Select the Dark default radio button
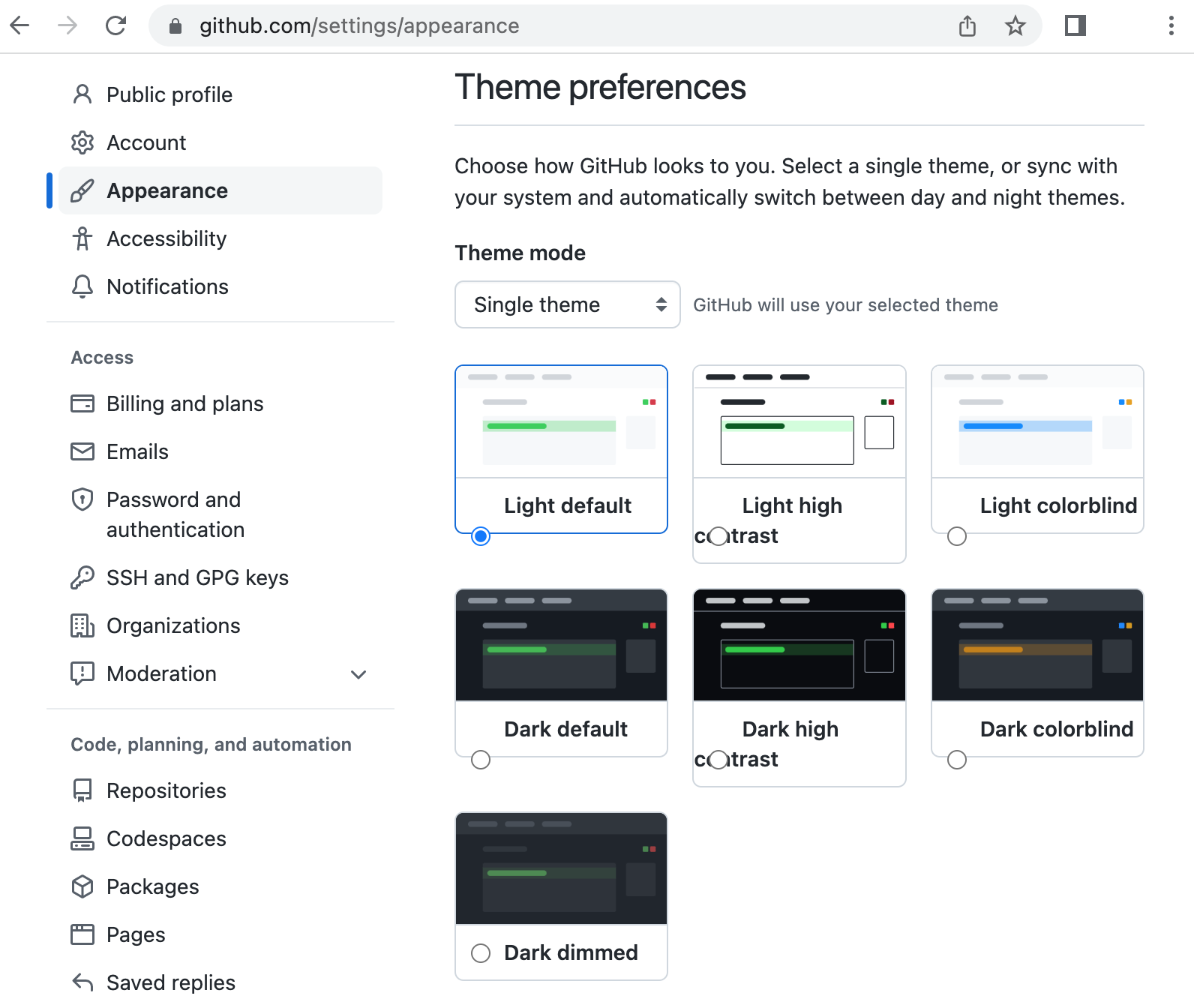This screenshot has height=1008, width=1194. (x=481, y=760)
